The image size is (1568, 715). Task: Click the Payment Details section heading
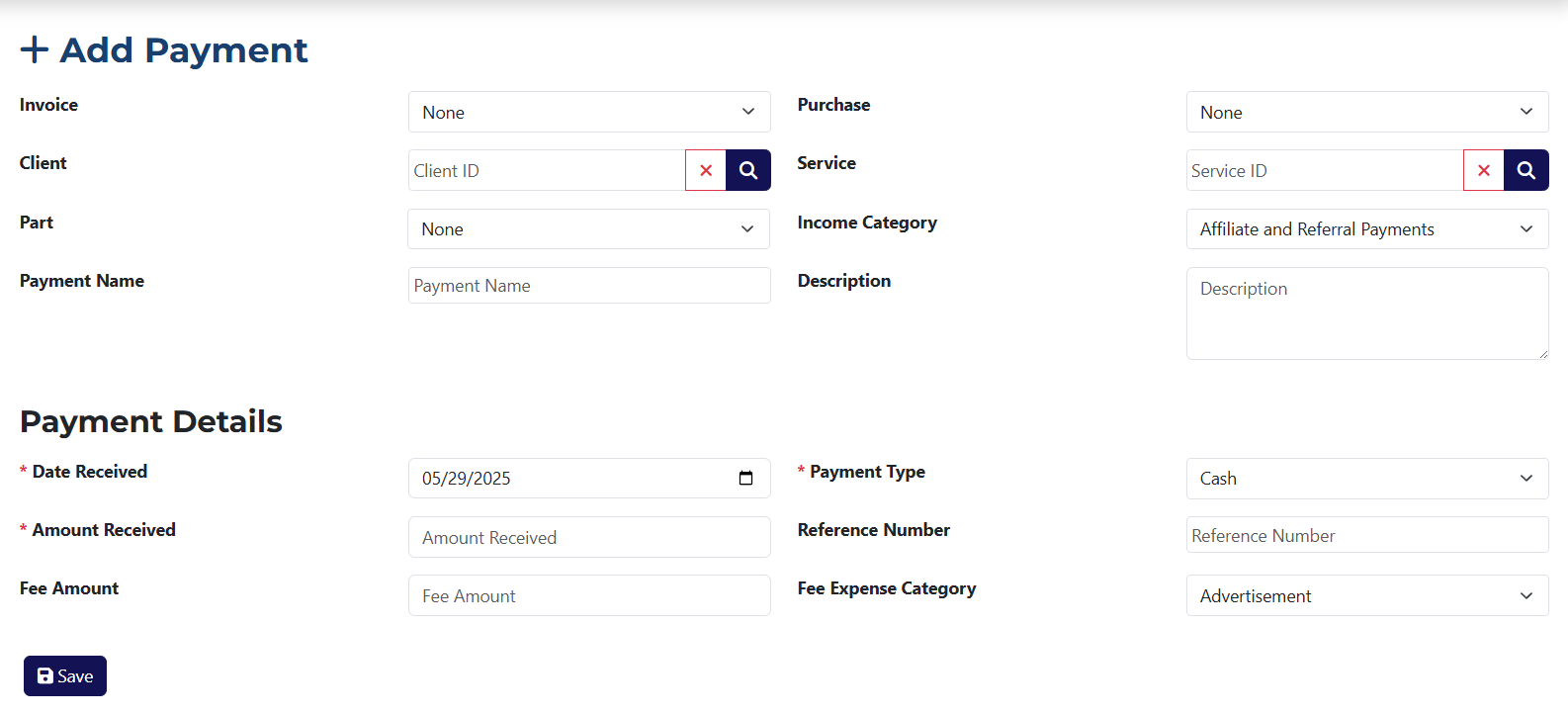click(151, 421)
